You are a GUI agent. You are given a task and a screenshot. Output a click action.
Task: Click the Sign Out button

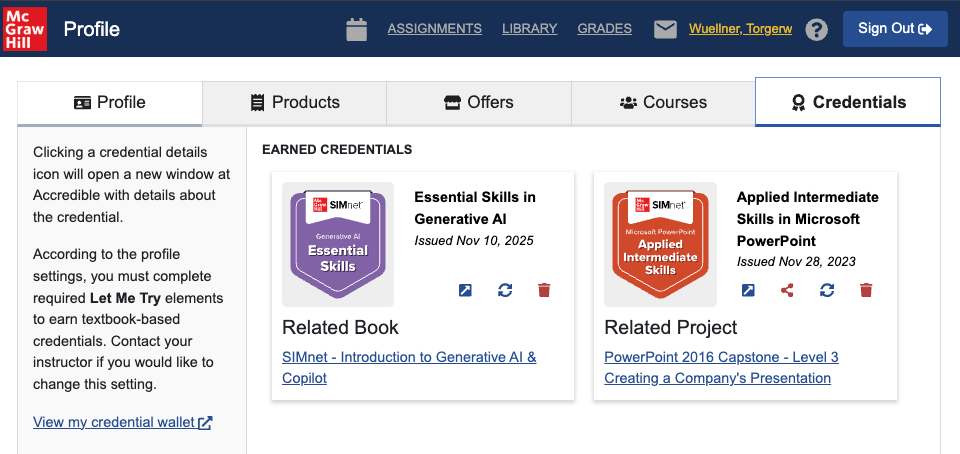[x=895, y=29]
